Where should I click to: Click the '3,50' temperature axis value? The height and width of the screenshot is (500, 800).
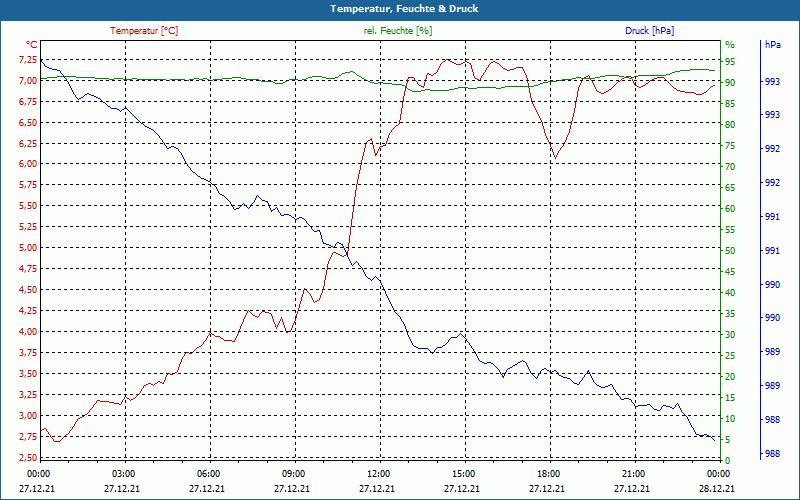point(28,373)
